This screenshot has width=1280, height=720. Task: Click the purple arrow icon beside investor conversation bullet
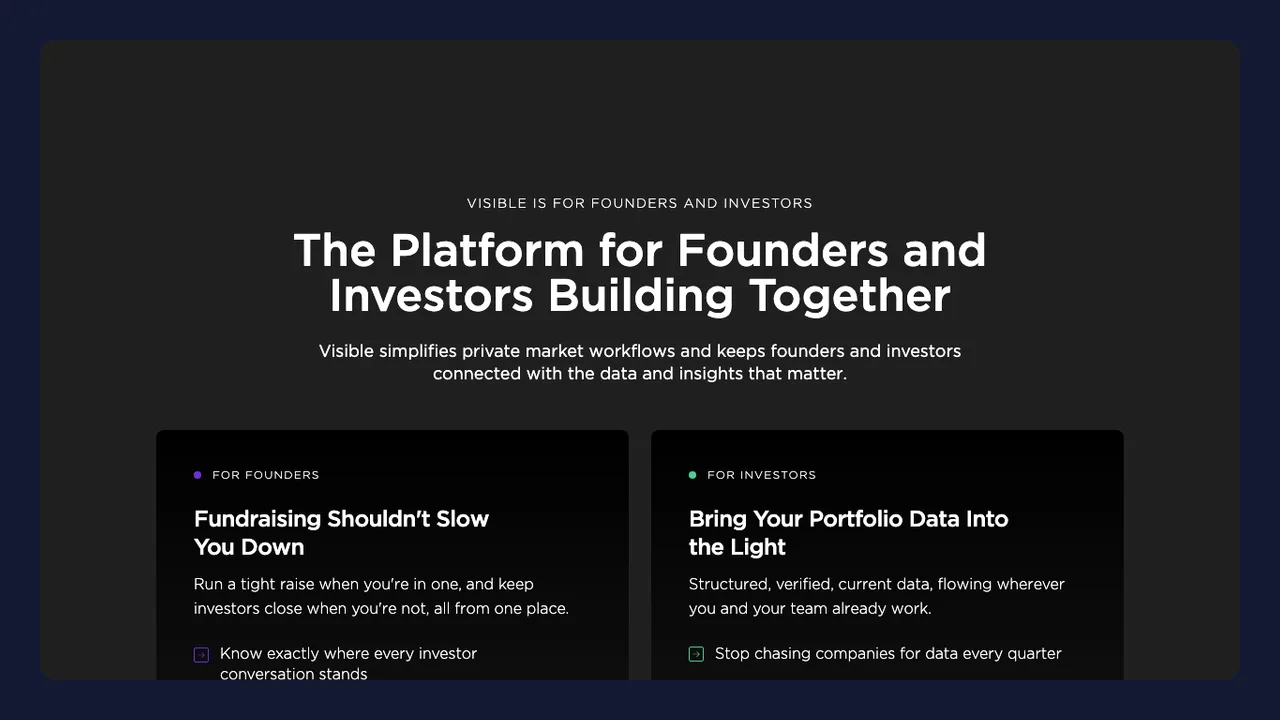click(x=201, y=655)
